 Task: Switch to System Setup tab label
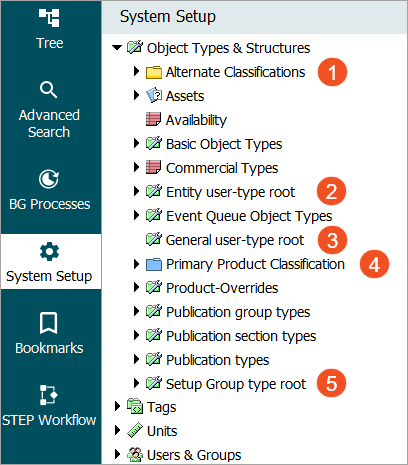tap(49, 276)
